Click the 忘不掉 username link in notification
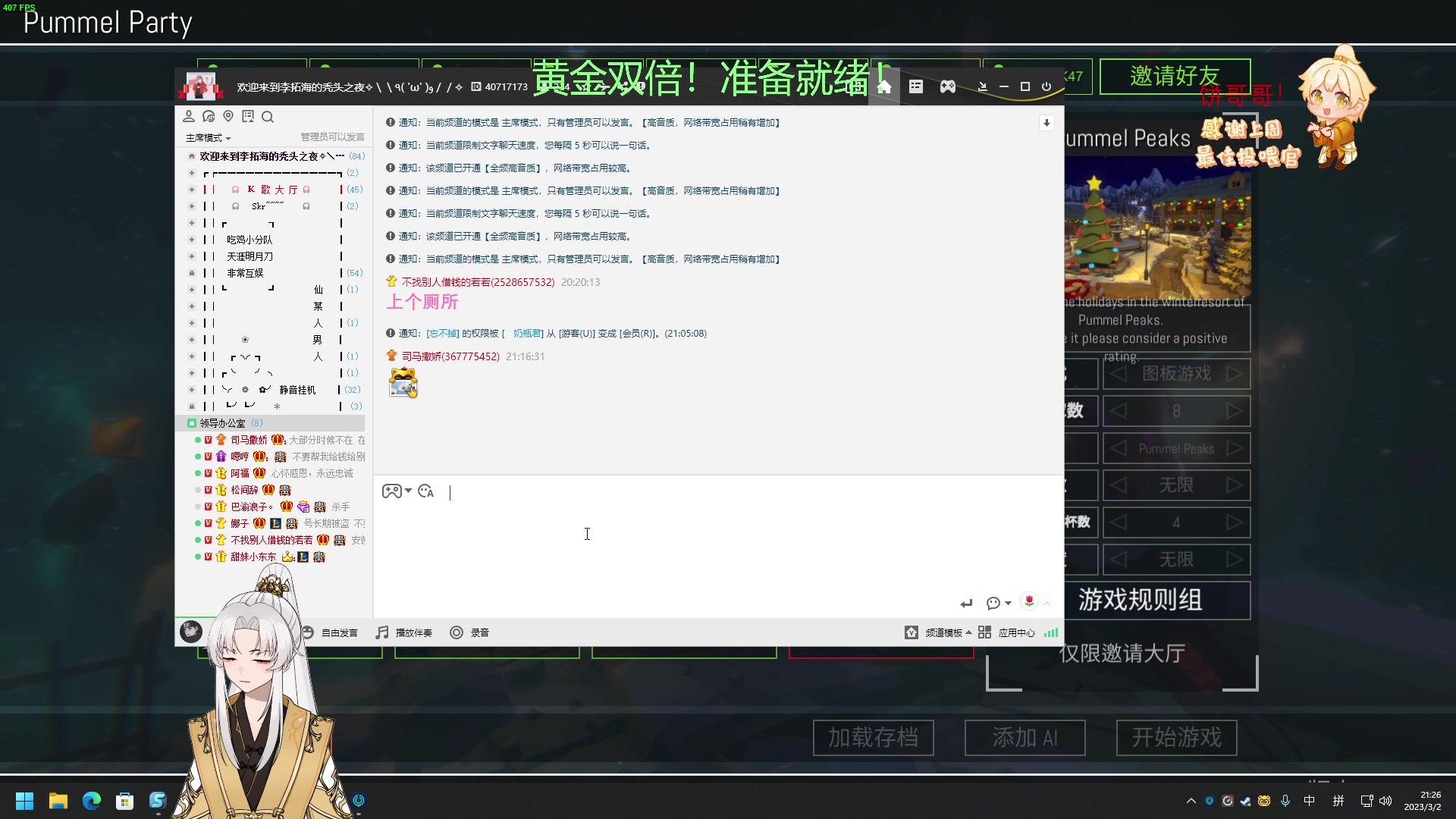 [443, 334]
